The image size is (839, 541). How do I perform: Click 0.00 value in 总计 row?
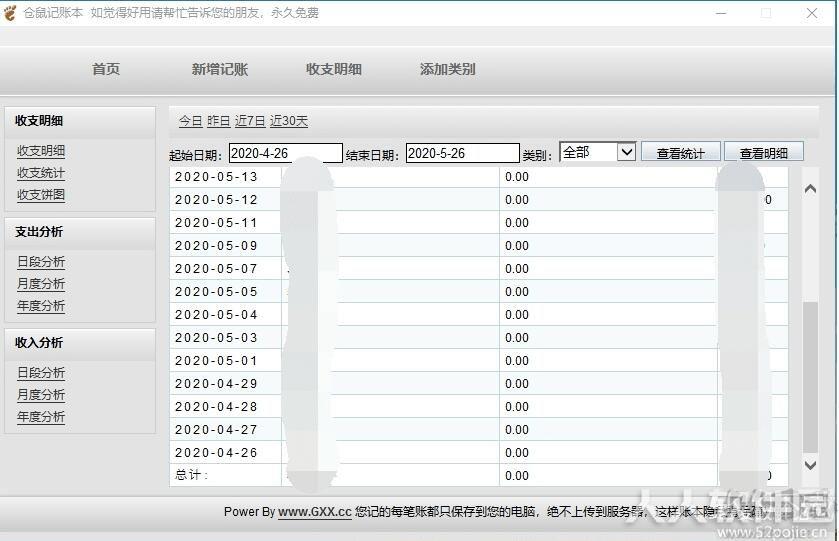point(517,476)
